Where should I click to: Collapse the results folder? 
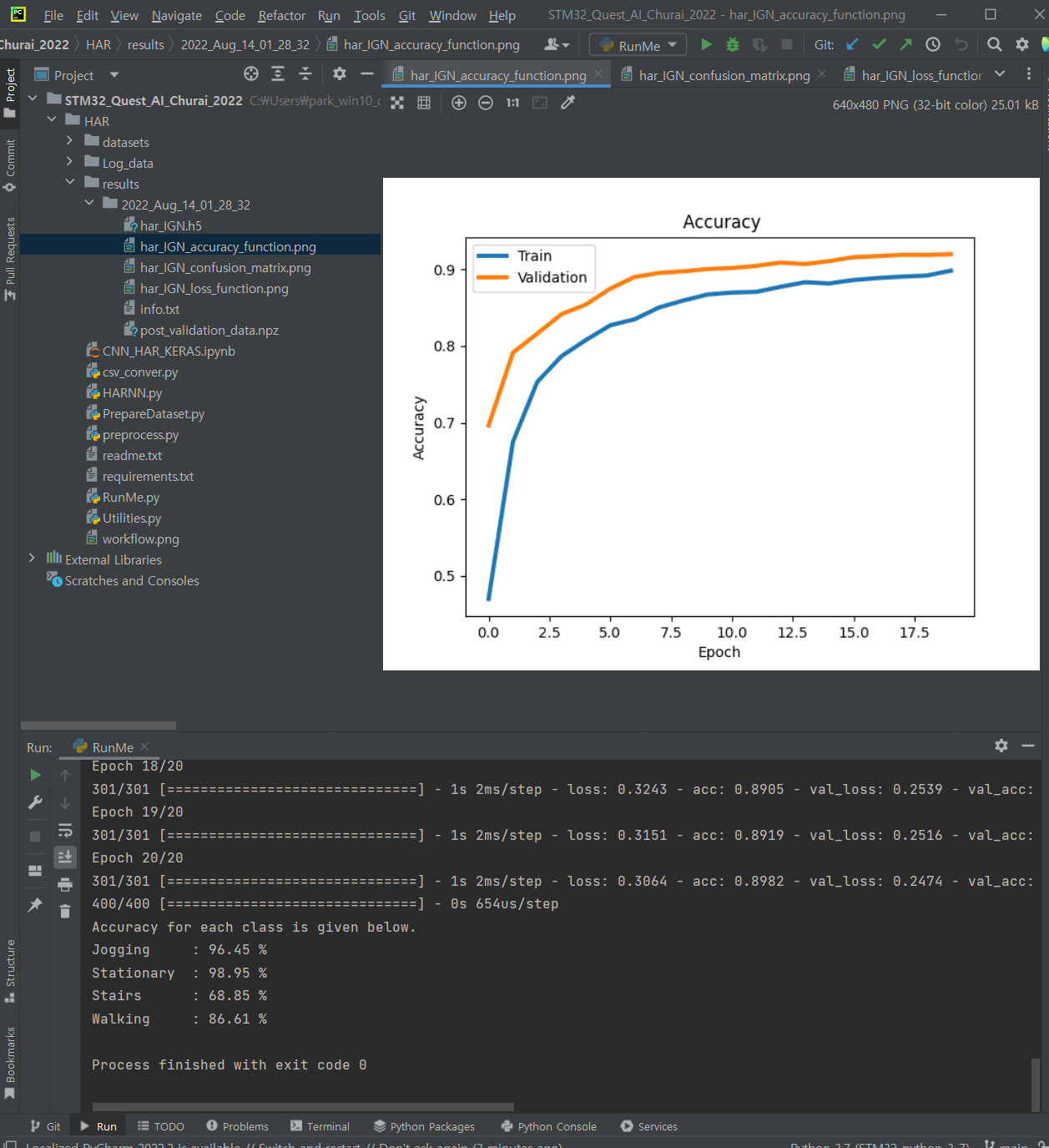pyautogui.click(x=70, y=184)
